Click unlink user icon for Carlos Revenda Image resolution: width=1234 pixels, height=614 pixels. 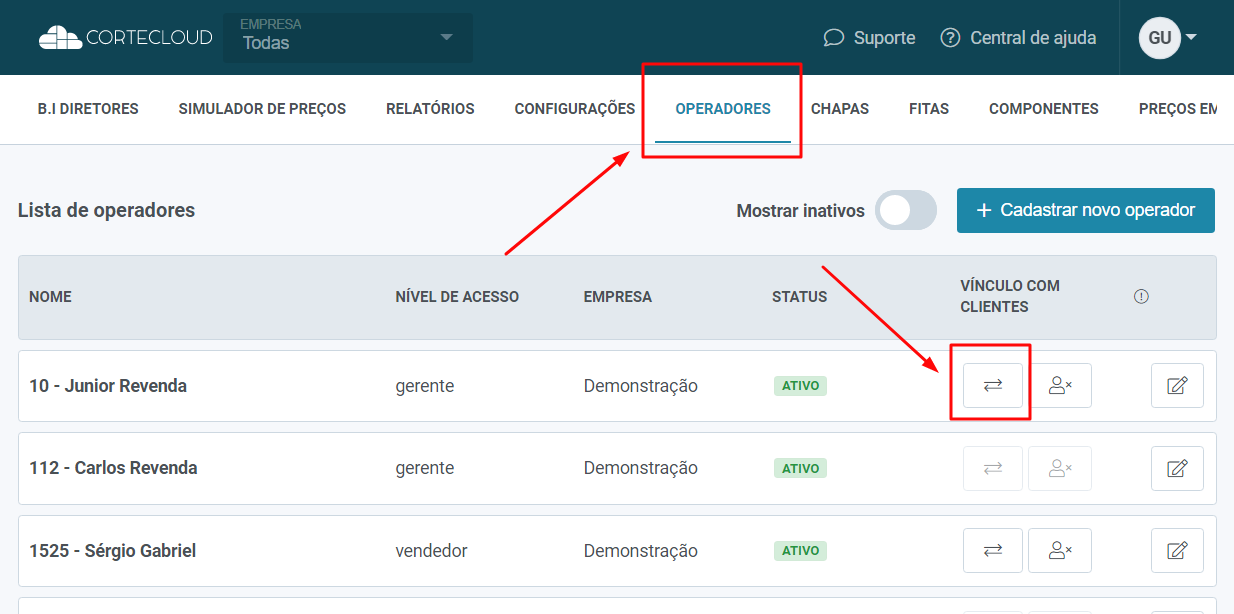pos(1060,468)
